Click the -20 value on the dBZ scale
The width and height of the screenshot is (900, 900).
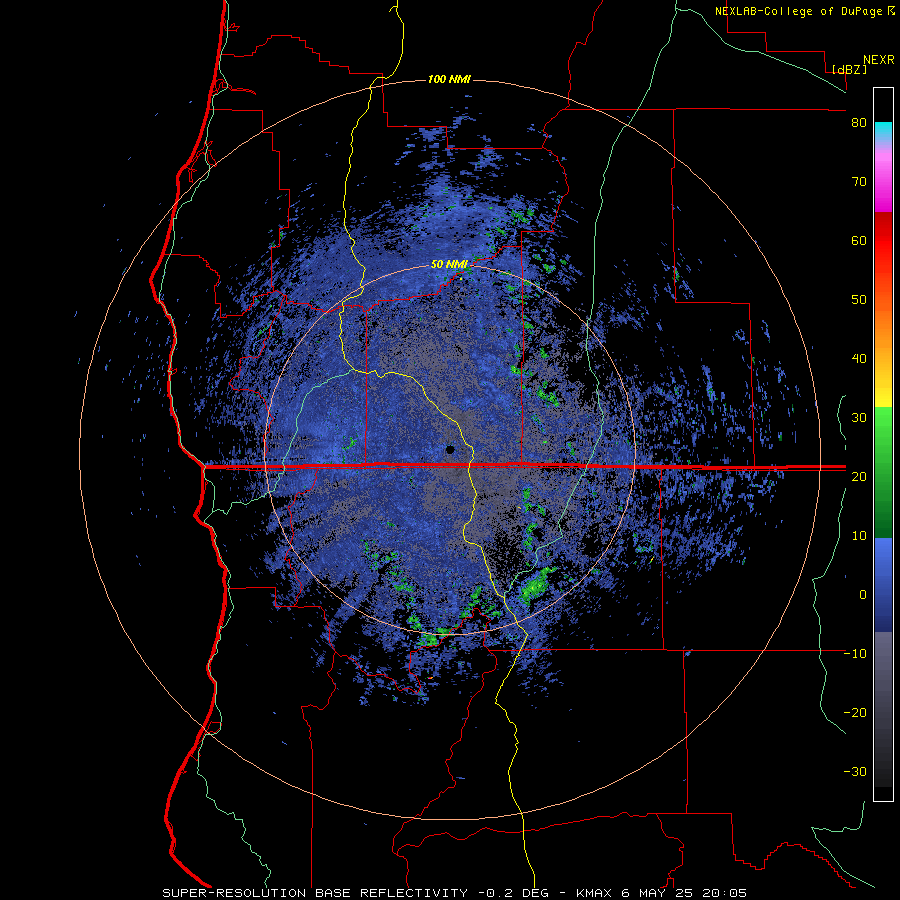coord(855,712)
